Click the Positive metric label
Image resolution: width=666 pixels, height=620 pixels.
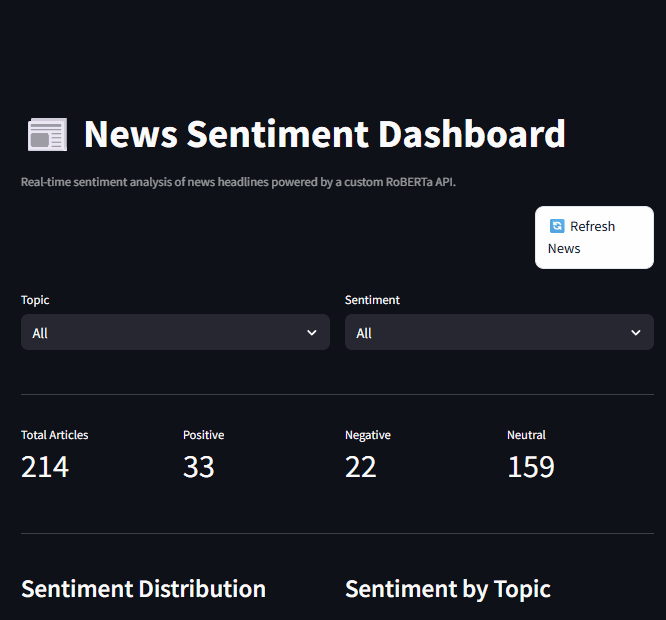pyautogui.click(x=203, y=435)
